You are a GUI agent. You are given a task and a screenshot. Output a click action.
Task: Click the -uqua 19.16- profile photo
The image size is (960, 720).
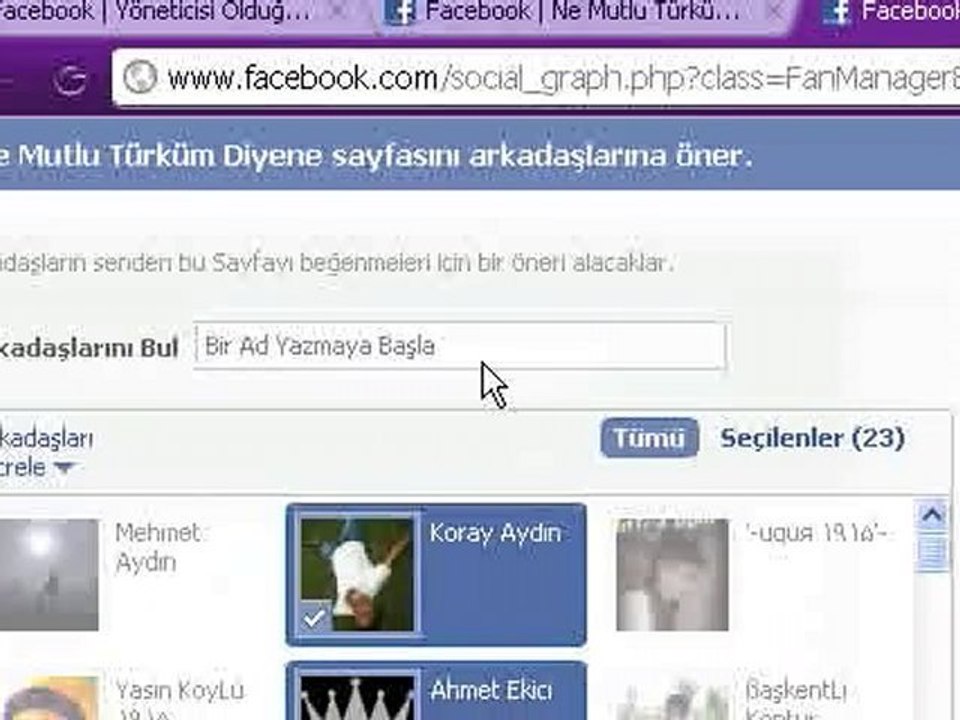672,574
